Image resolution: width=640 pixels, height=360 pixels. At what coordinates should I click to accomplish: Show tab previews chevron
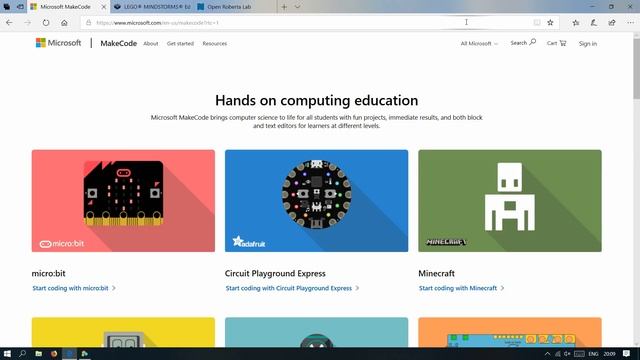[298, 7]
